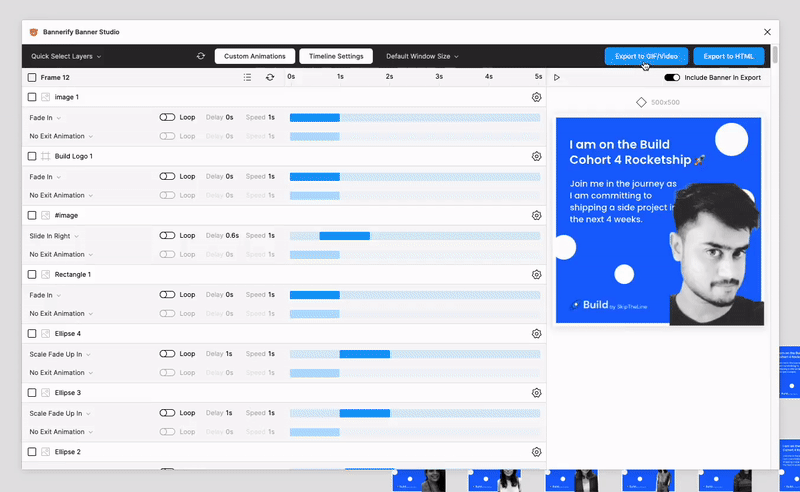Screen dimensions: 800x492
Task: Open the Quick Select Layers dropdown
Action: click(x=66, y=57)
